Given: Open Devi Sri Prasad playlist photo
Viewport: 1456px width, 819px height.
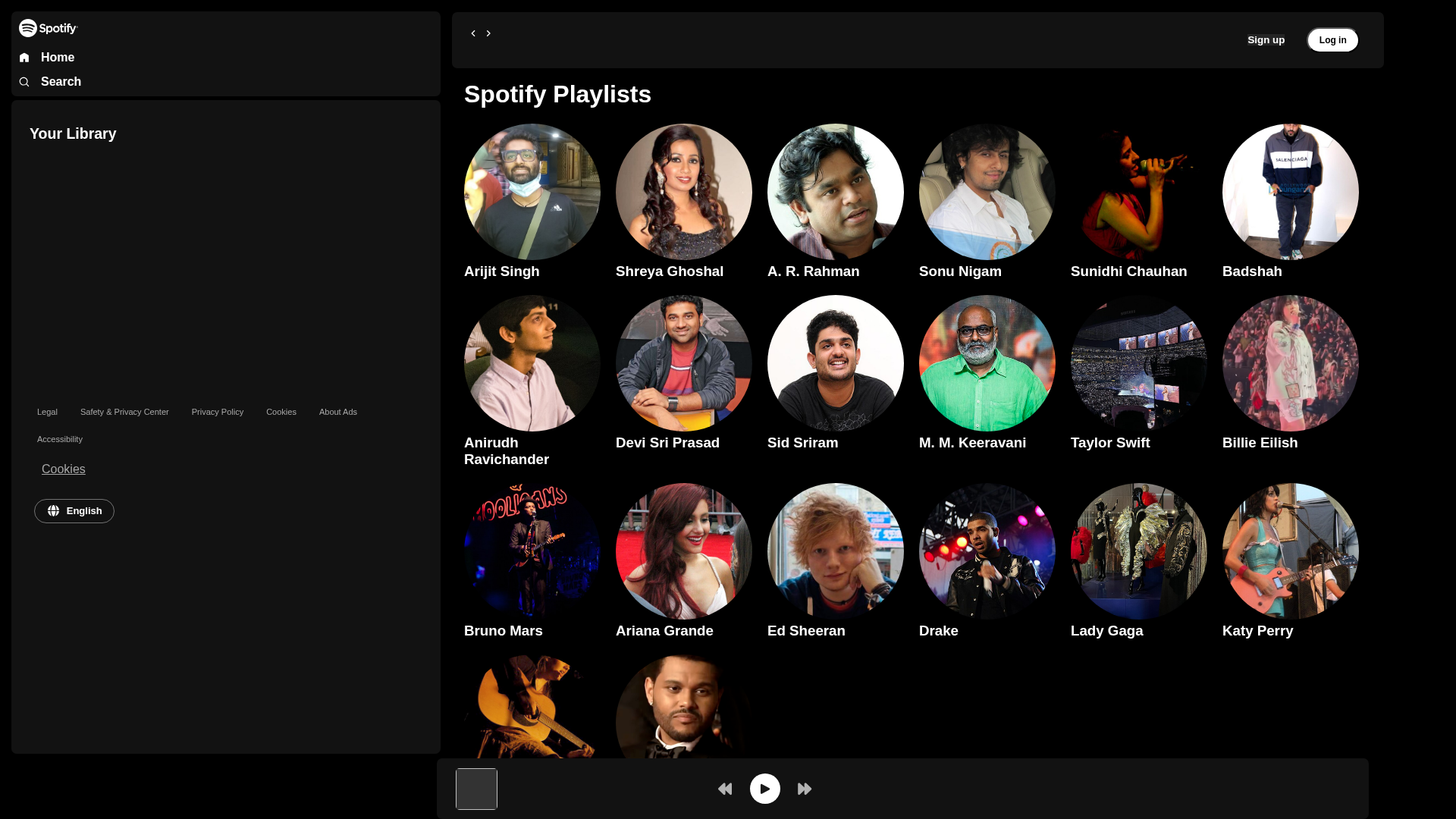Looking at the screenshot, I should (684, 363).
